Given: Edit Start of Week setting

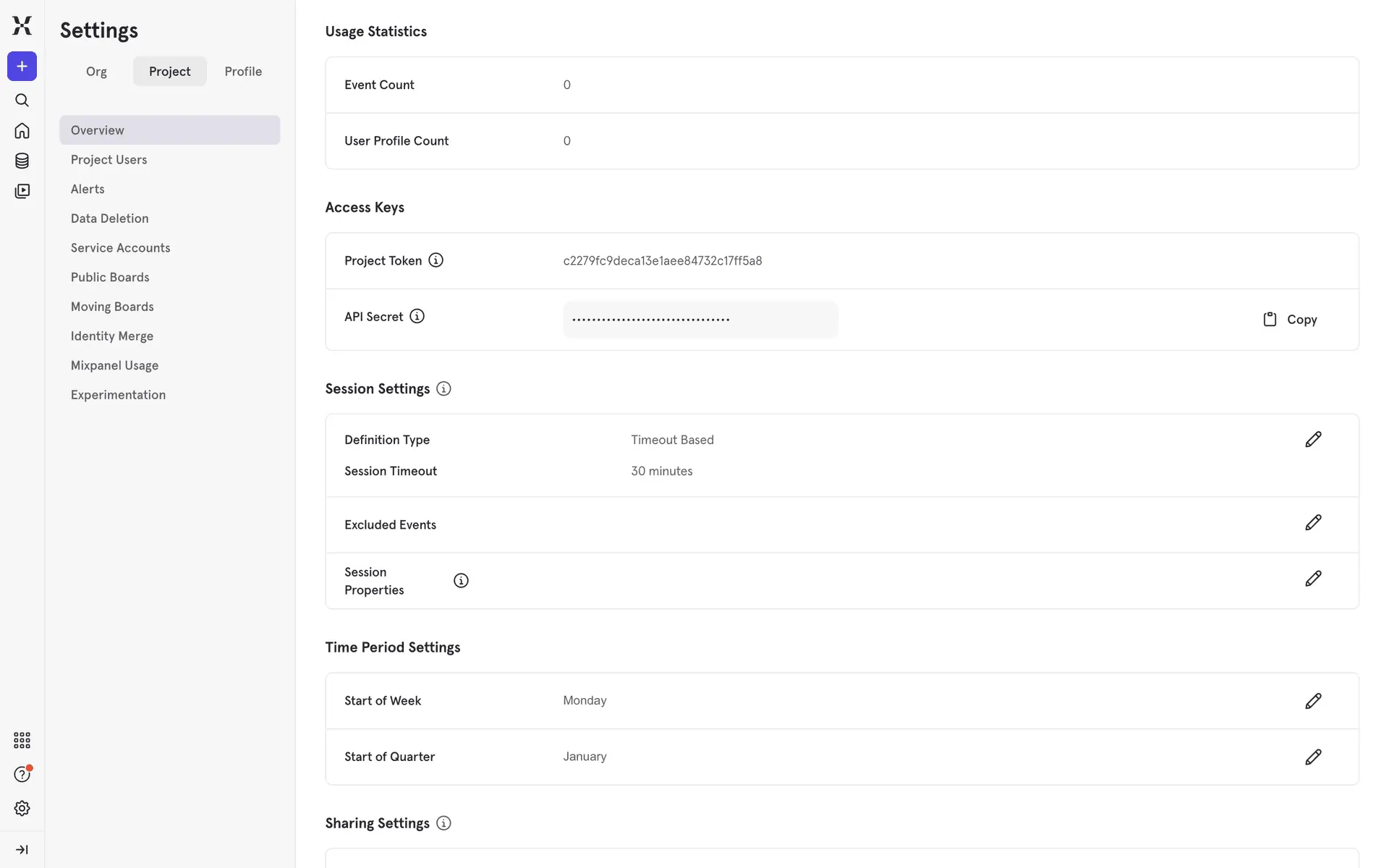Looking at the screenshot, I should point(1313,701).
